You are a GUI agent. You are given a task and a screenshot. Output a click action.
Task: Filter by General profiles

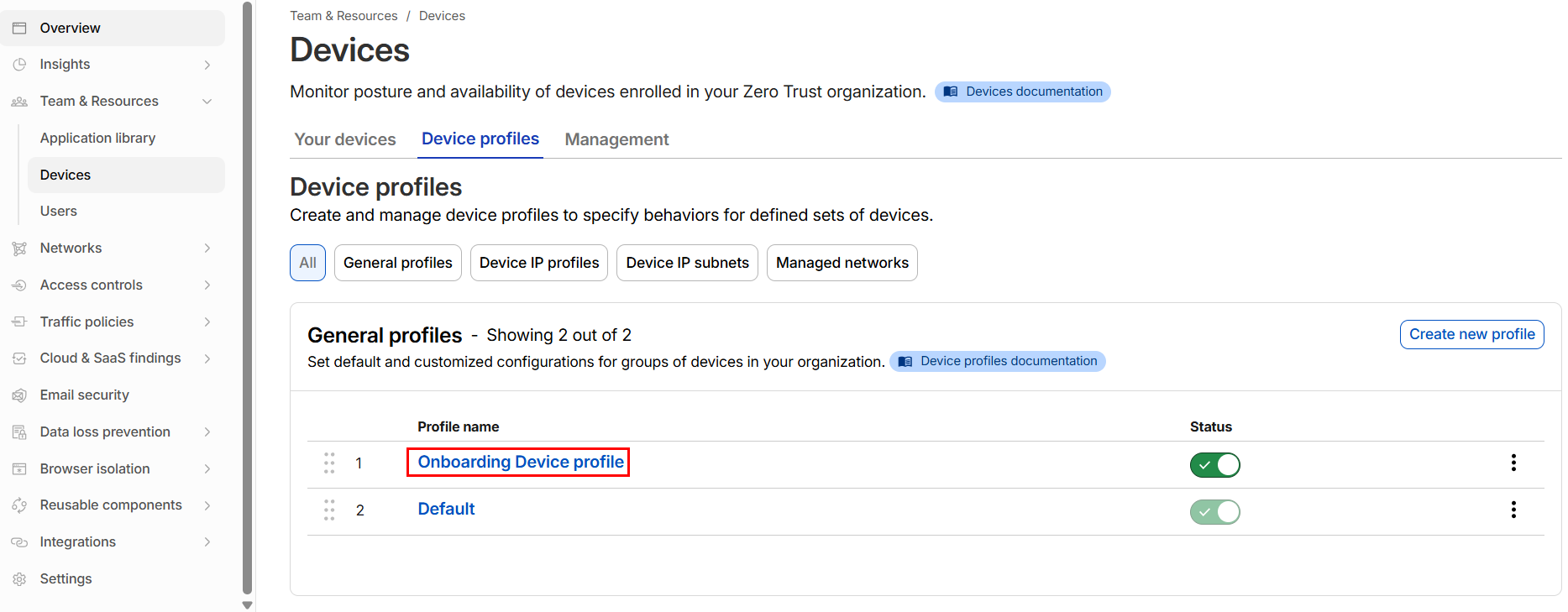398,263
